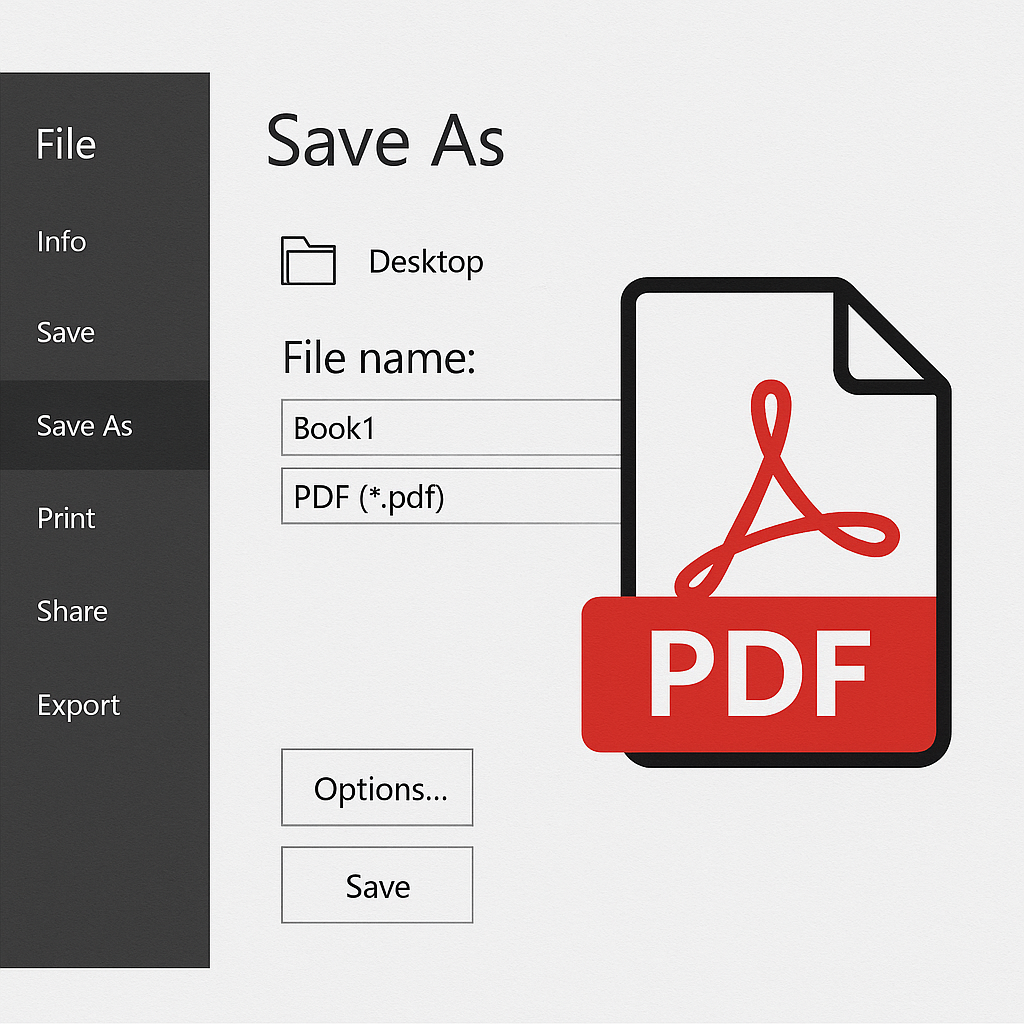Open the Print page
The width and height of the screenshot is (1024, 1024).
66,518
